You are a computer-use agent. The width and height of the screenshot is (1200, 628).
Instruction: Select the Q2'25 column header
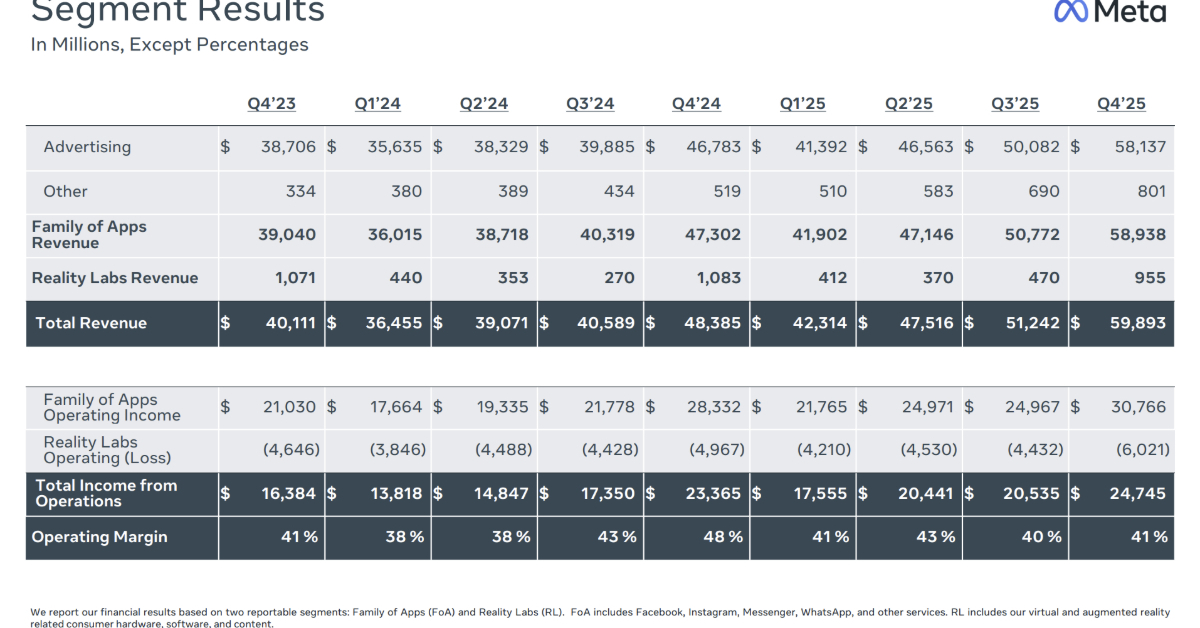[909, 104]
